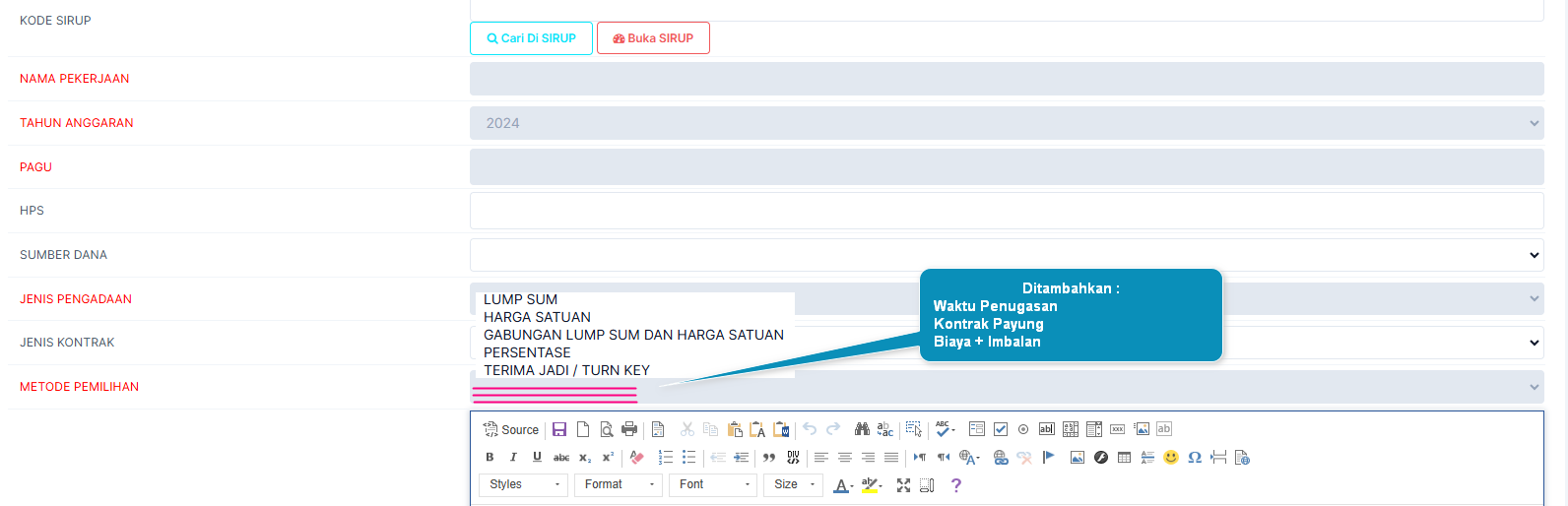This screenshot has width=1568, height=506.
Task: Open the Font dropdown
Action: pyautogui.click(x=713, y=484)
